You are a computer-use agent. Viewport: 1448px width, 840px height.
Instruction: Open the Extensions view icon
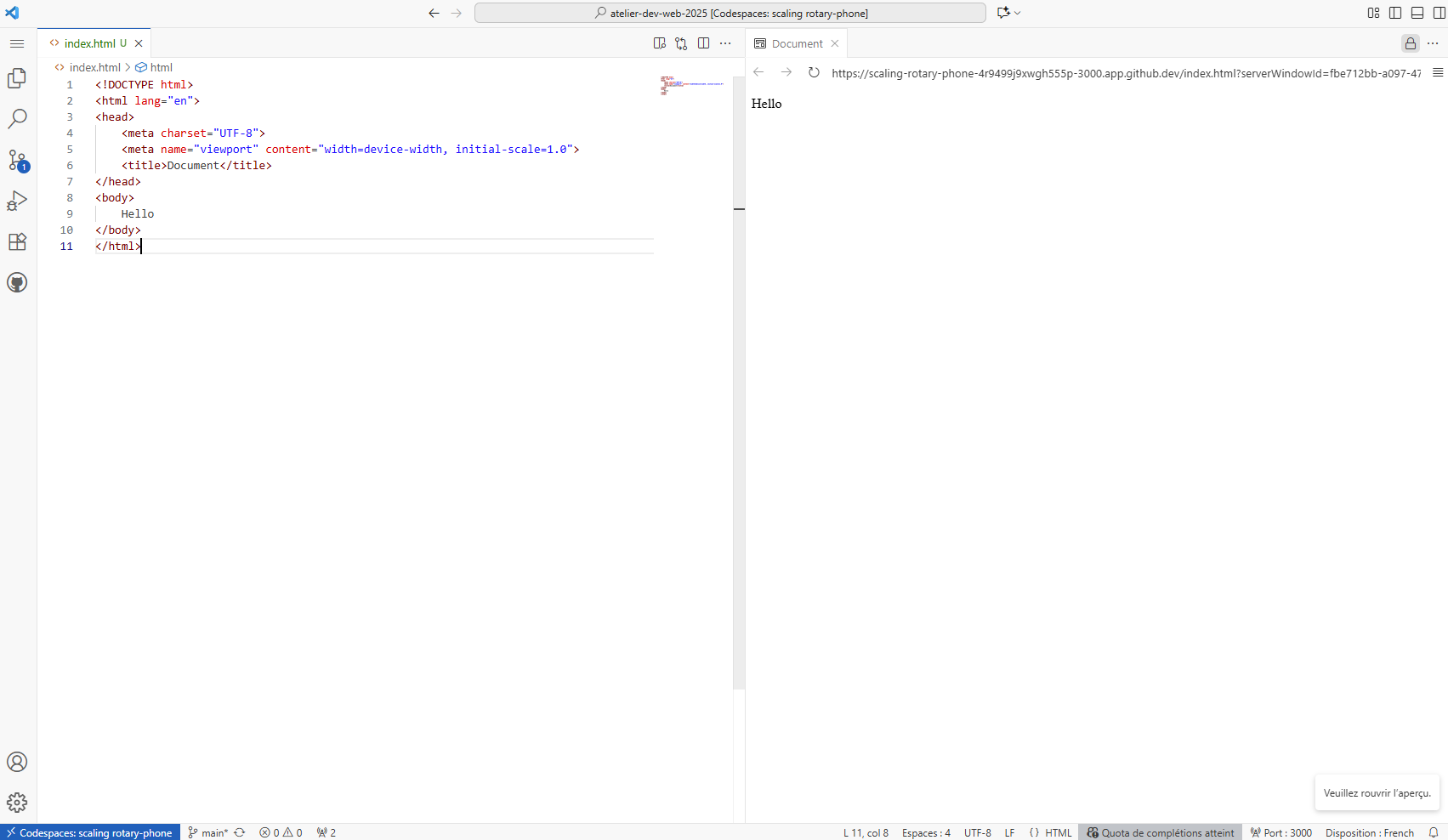click(17, 241)
